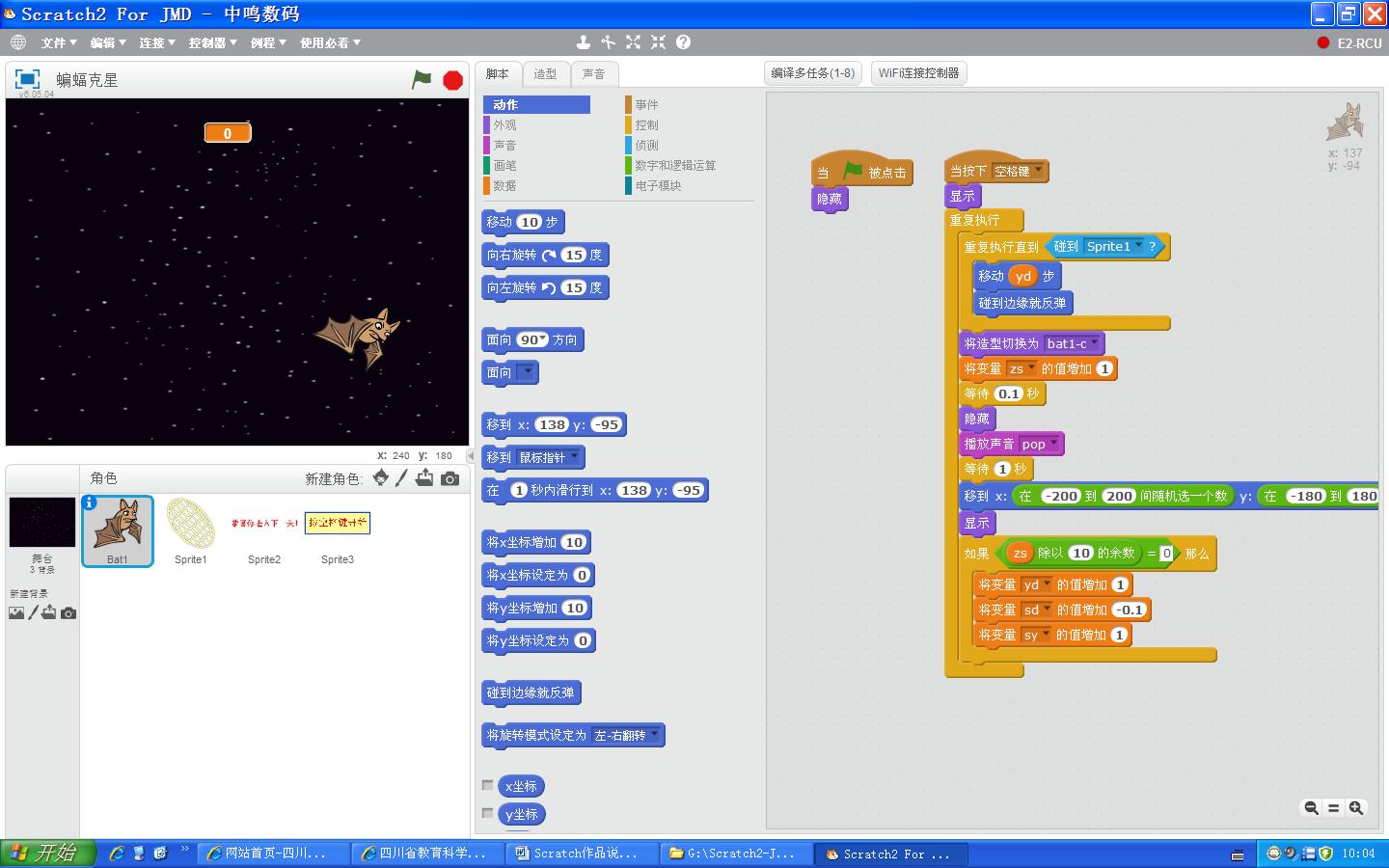Click the help question mark icon
Screen dimensions: 1389x868
pyautogui.click(x=683, y=42)
